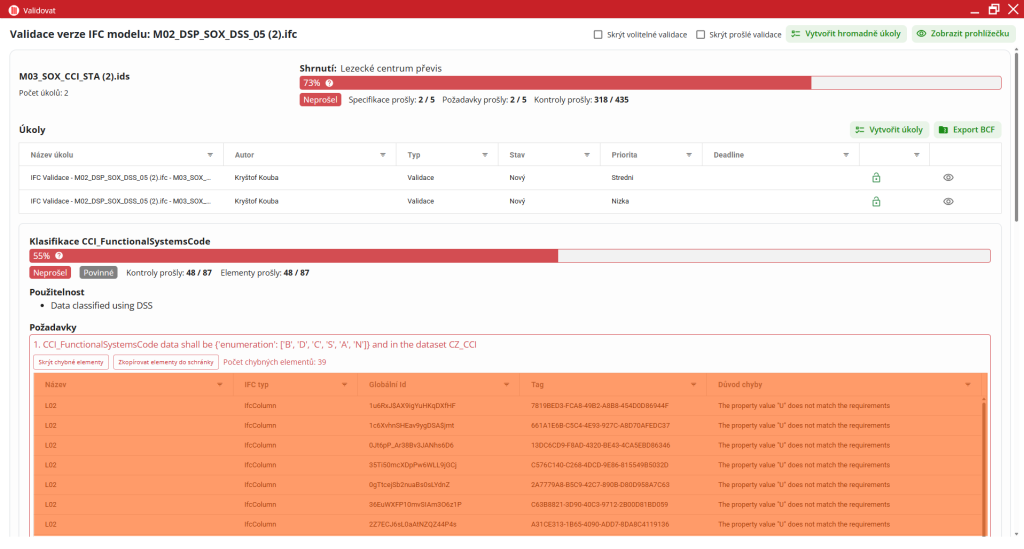Click the lock icon in the Nizka priority row

876,201
